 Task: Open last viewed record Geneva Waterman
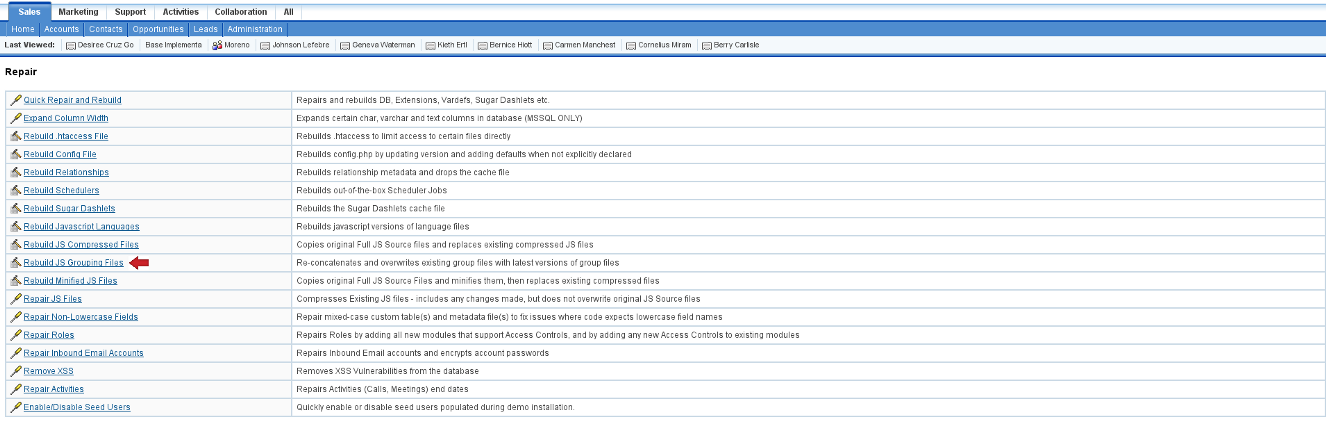coord(383,46)
